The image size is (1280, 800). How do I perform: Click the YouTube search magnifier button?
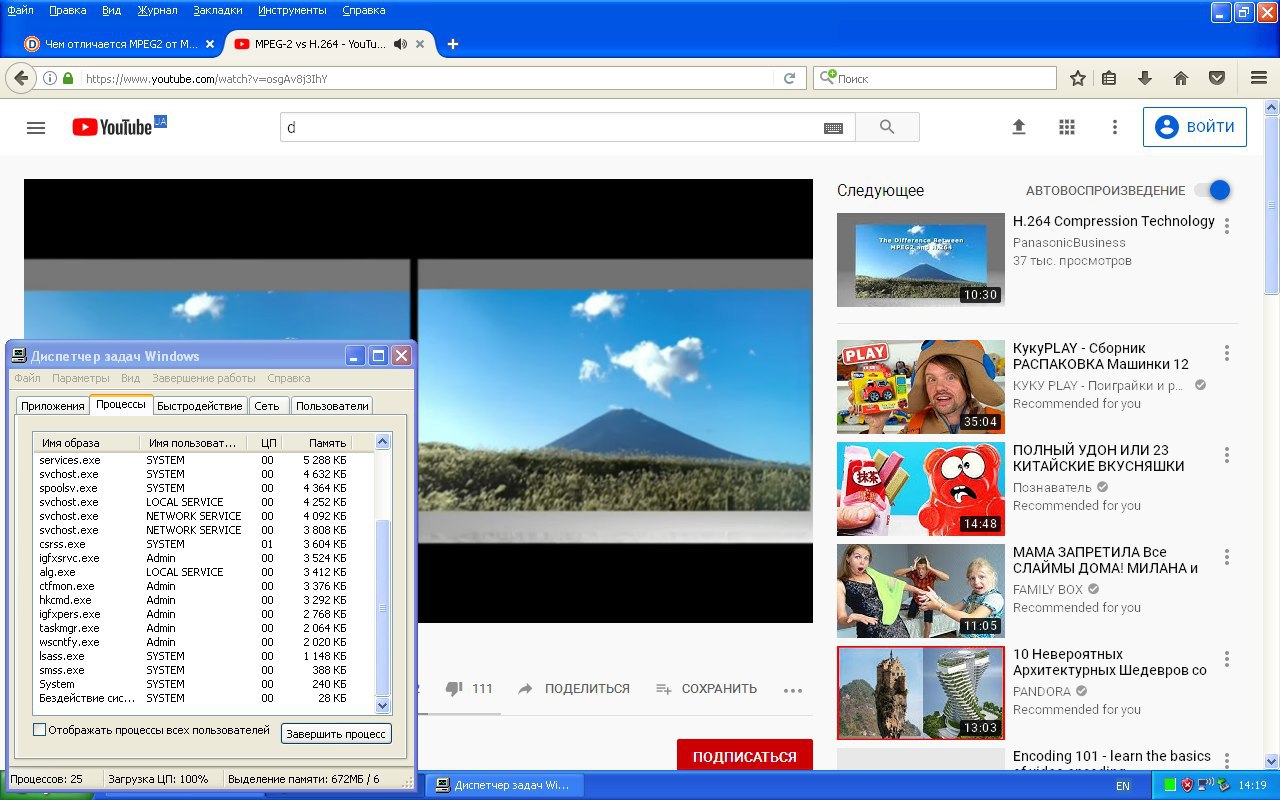(887, 127)
